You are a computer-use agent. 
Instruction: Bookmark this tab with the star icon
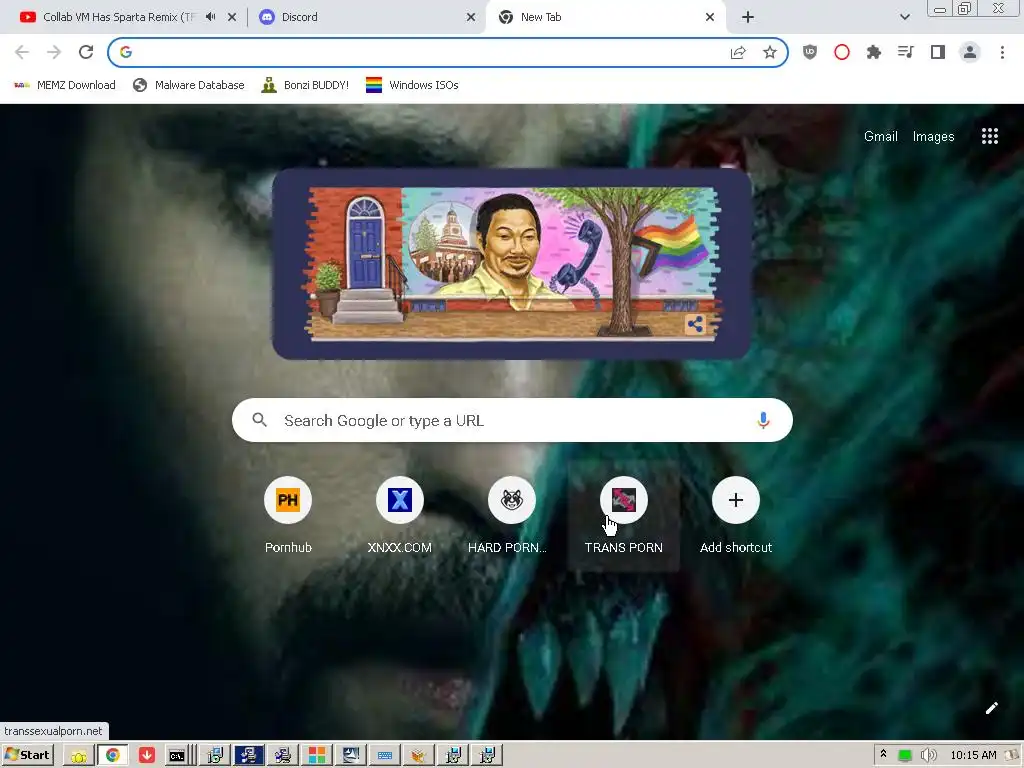[770, 52]
